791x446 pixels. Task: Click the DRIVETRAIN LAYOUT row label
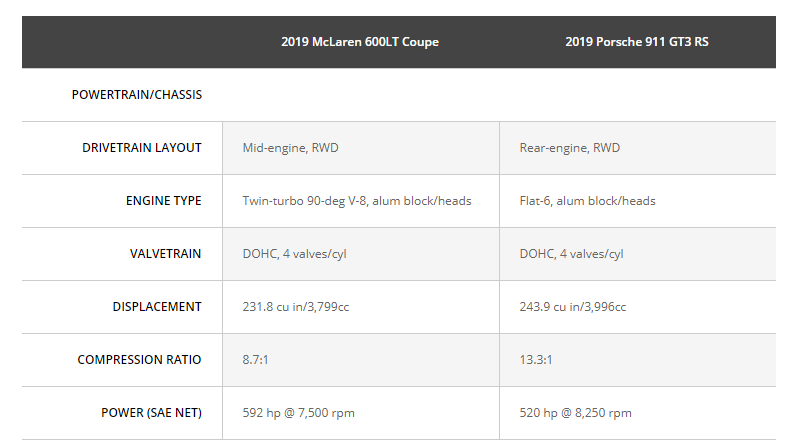point(141,148)
